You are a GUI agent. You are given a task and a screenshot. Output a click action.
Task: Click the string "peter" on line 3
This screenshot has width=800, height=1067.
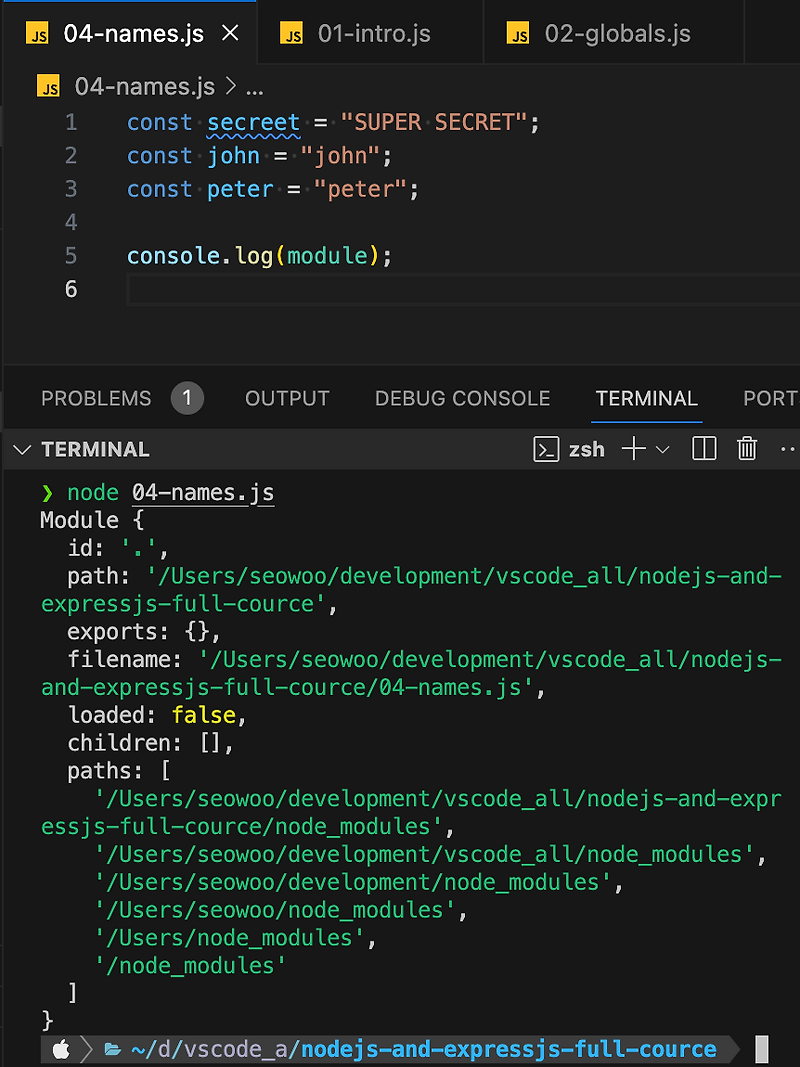click(x=361, y=189)
